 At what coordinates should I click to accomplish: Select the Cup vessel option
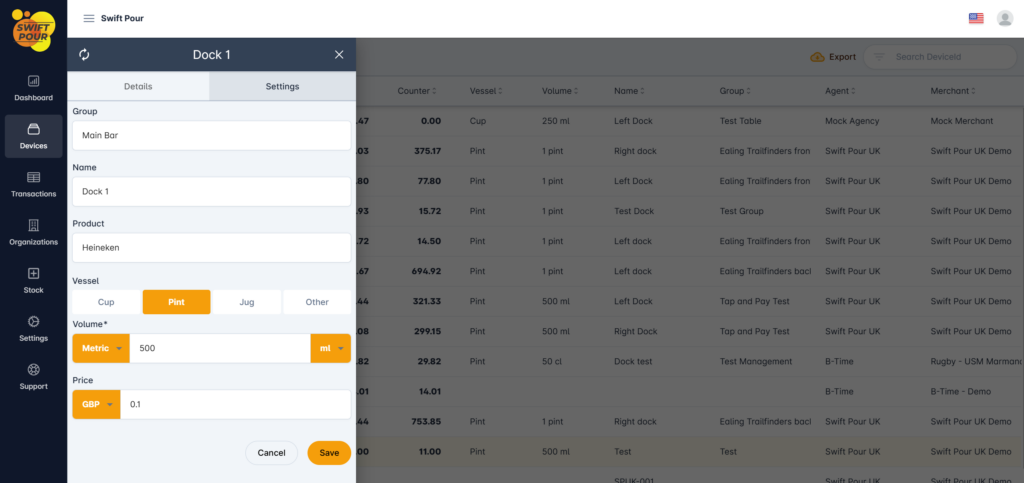pyautogui.click(x=106, y=302)
